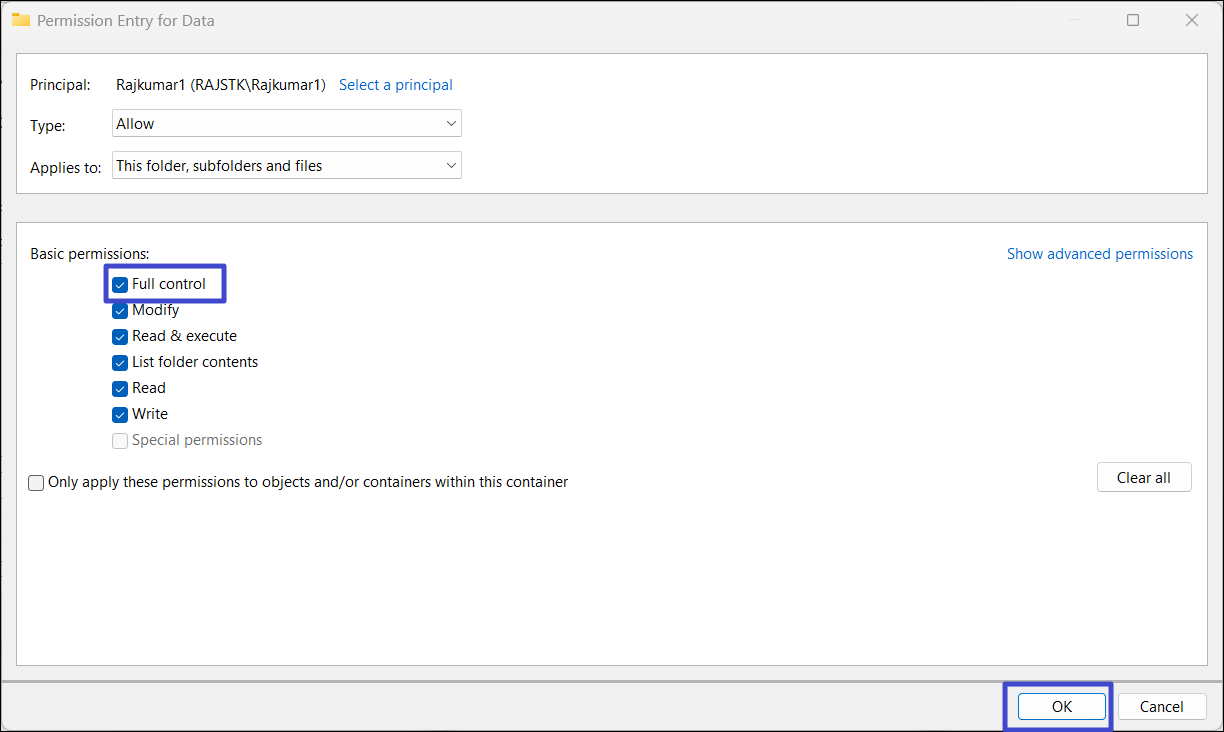The image size is (1224, 732).
Task: Click the folder icon in the title bar
Action: pyautogui.click(x=20, y=20)
